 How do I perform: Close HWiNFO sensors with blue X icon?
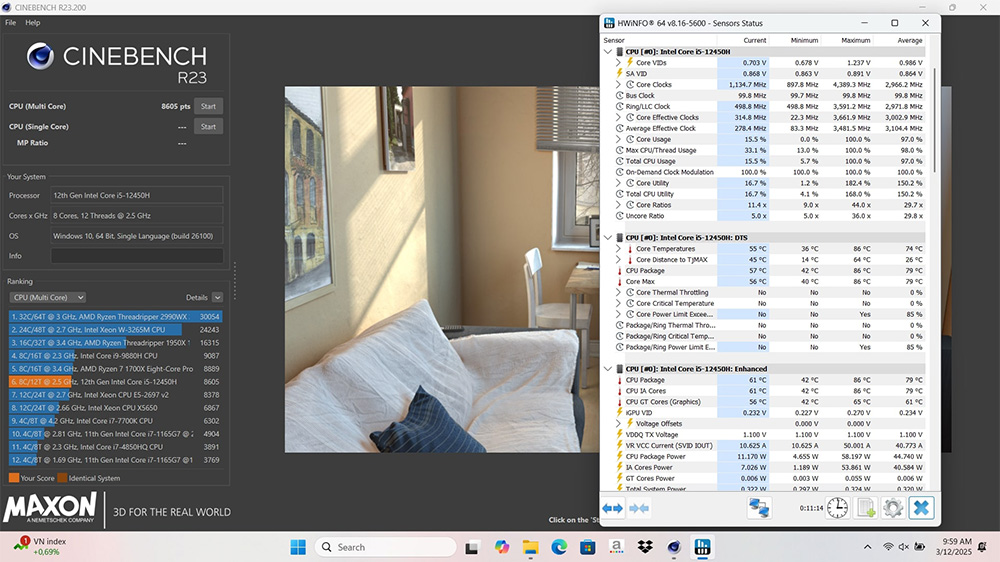point(921,508)
